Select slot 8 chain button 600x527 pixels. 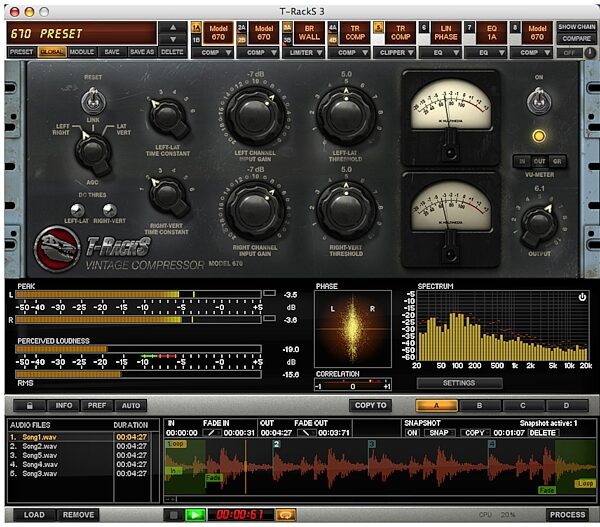515,28
